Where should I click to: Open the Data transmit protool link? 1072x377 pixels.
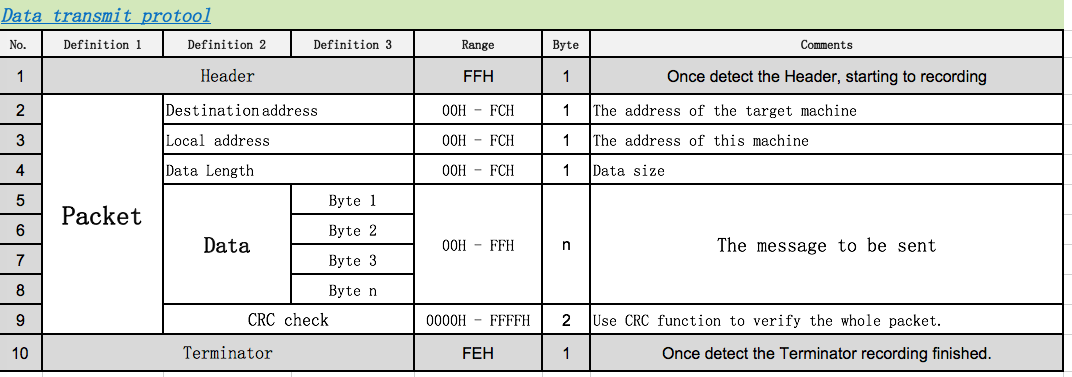click(106, 15)
